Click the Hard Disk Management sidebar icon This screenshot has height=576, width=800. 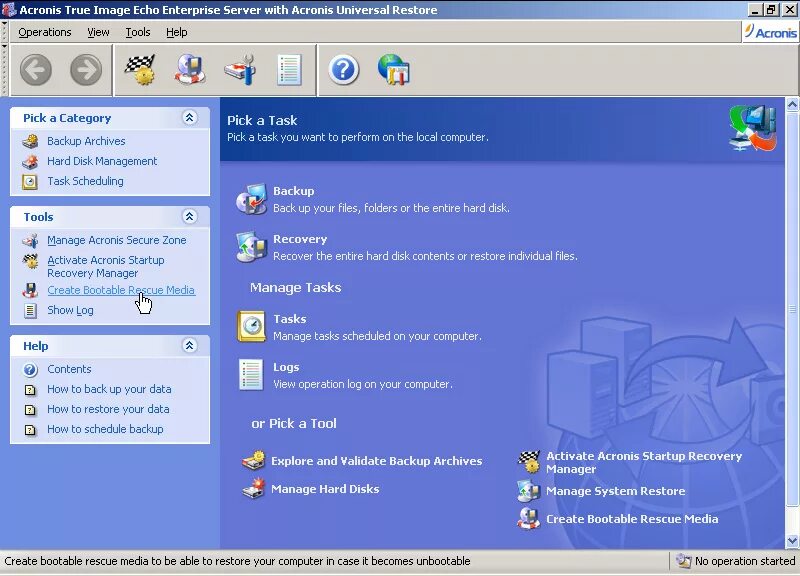30,162
